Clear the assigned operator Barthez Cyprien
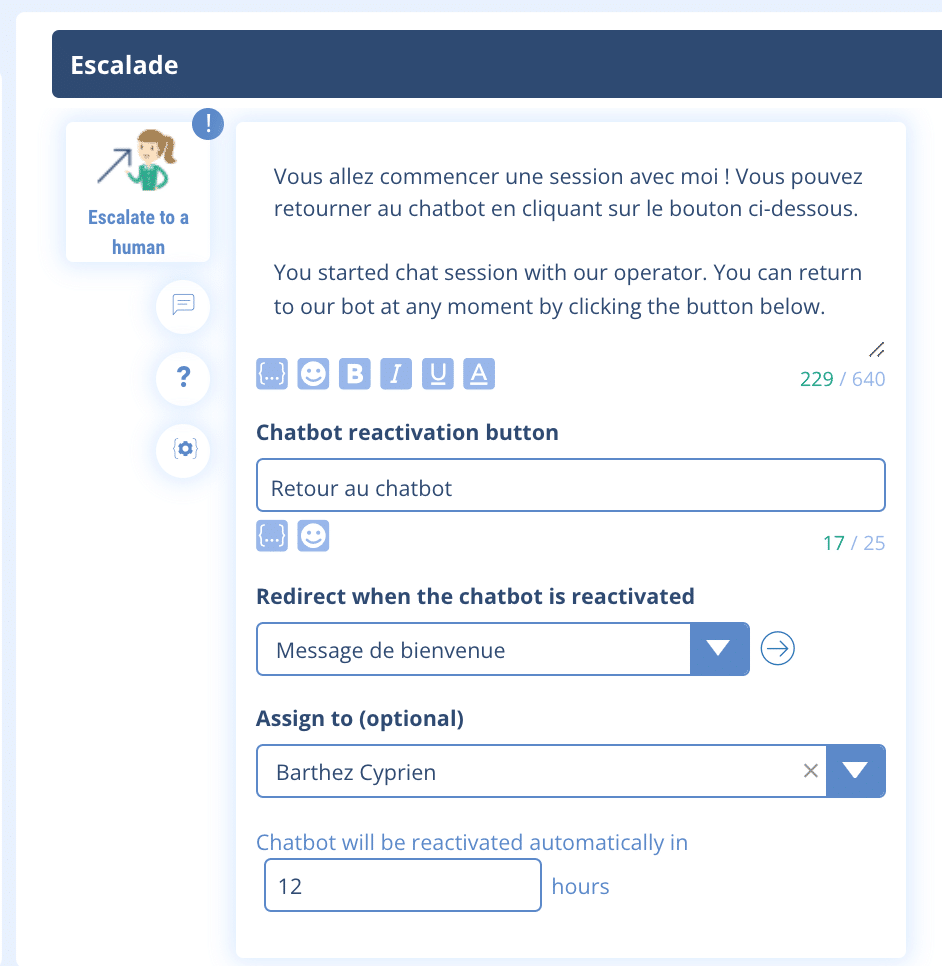The height and width of the screenshot is (966, 942). click(x=811, y=771)
